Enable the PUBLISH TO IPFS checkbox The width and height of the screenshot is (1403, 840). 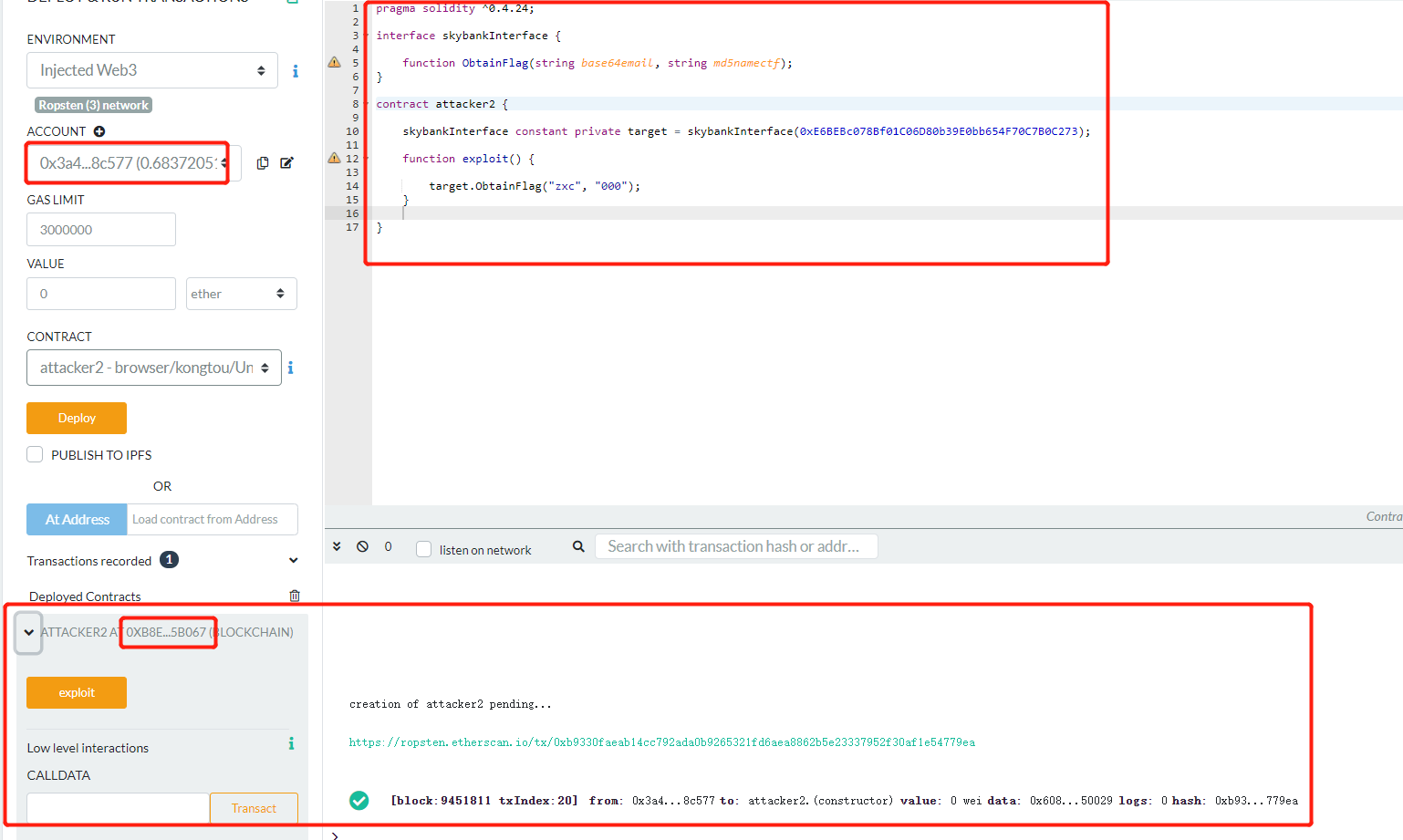[35, 454]
